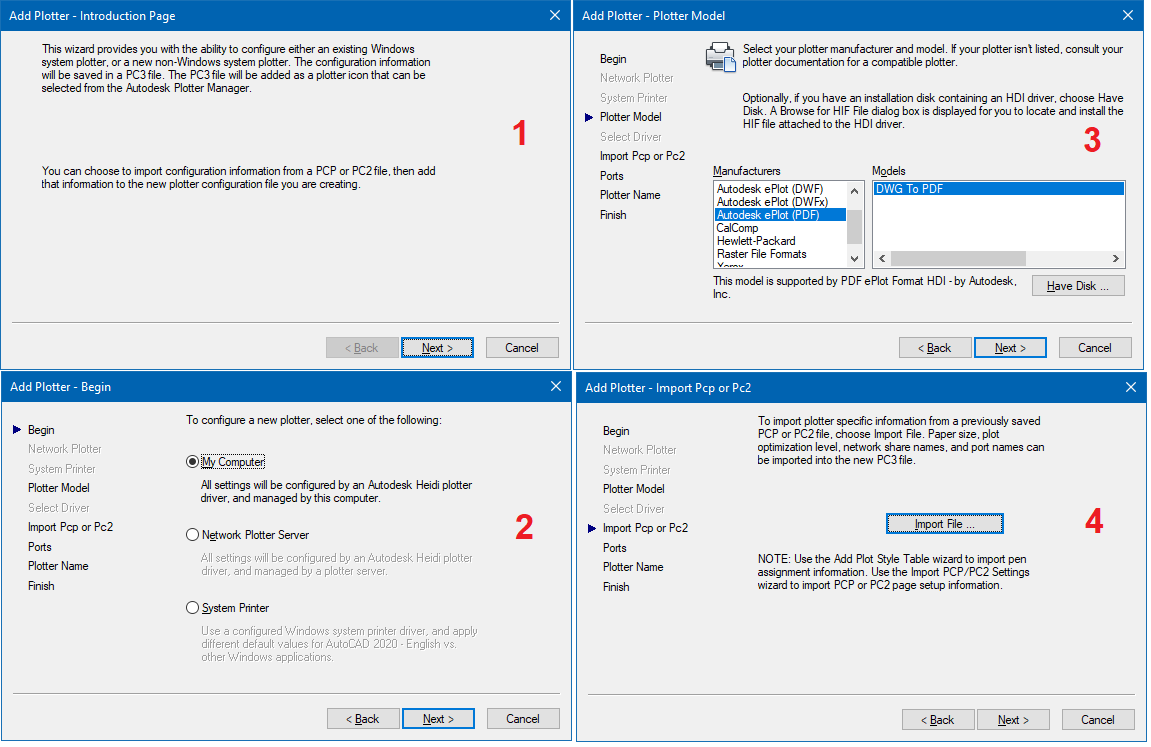Click Next in the Introduction Page dialog
The image size is (1151, 747).
[x=437, y=348]
